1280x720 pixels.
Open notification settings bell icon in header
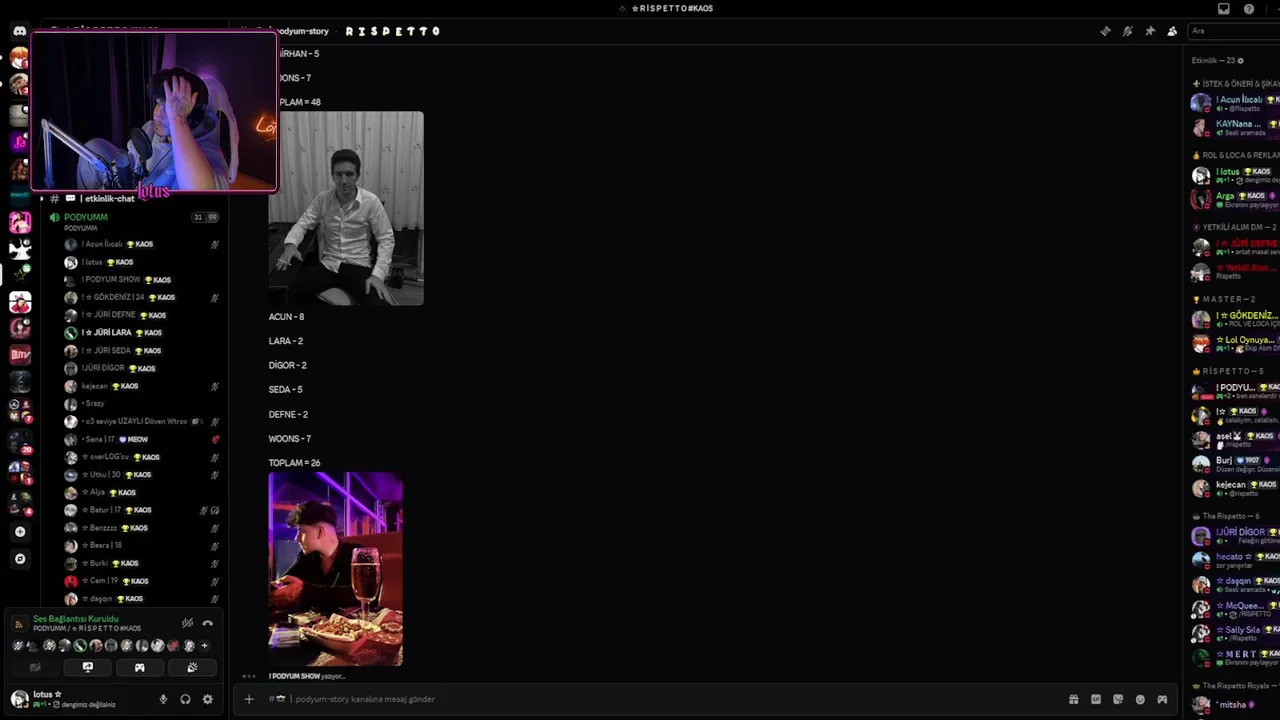pos(1127,31)
